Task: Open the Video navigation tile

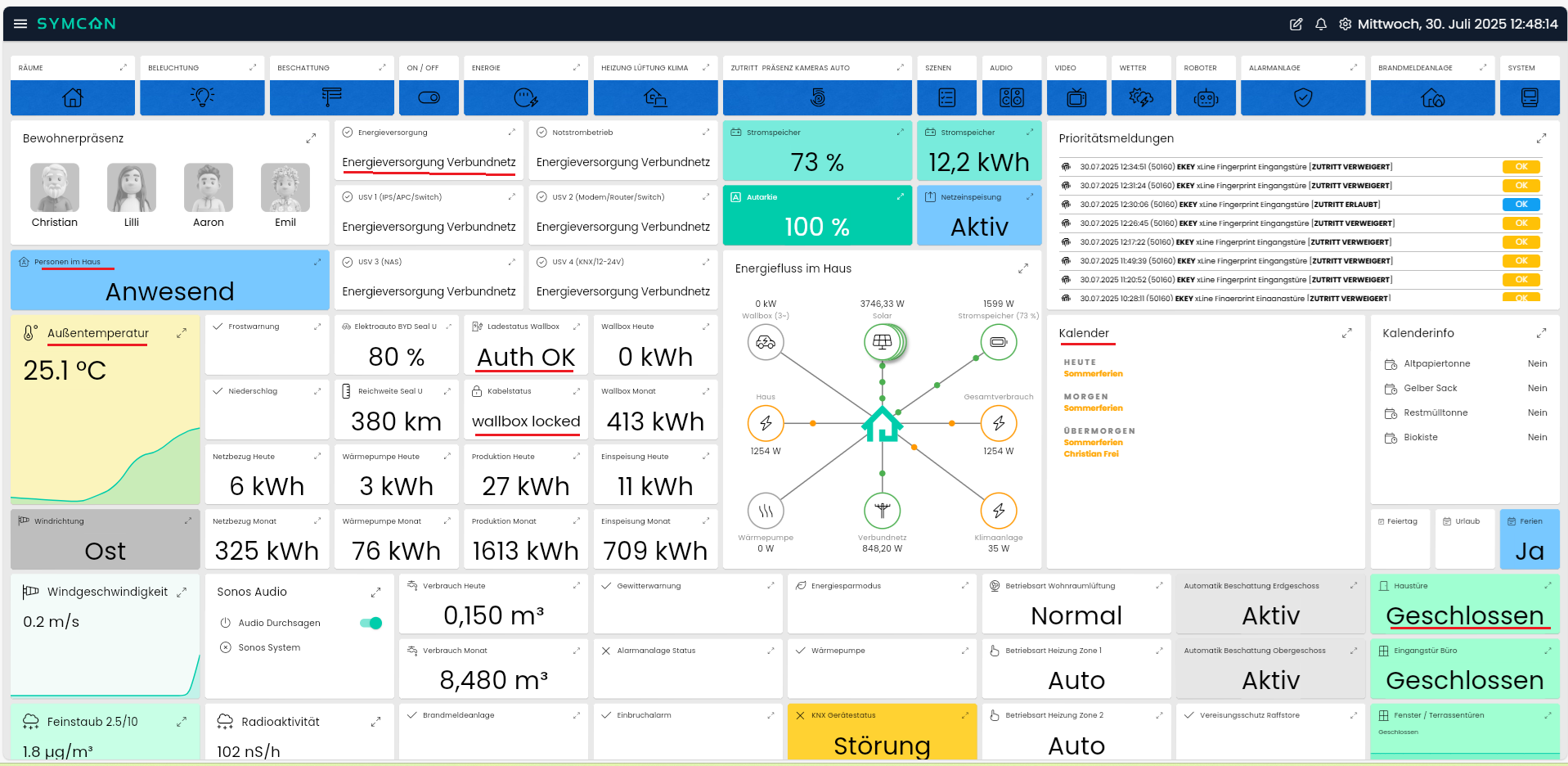Action: click(1076, 97)
